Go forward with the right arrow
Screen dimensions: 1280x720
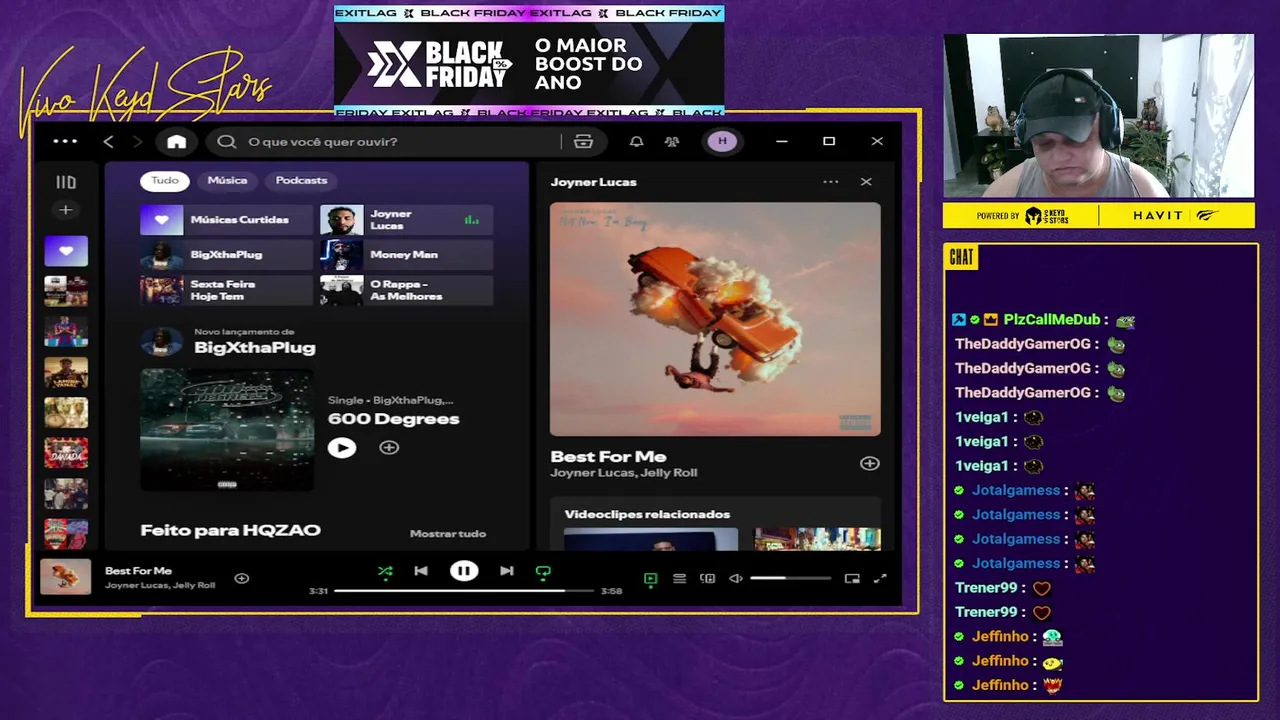tap(138, 142)
